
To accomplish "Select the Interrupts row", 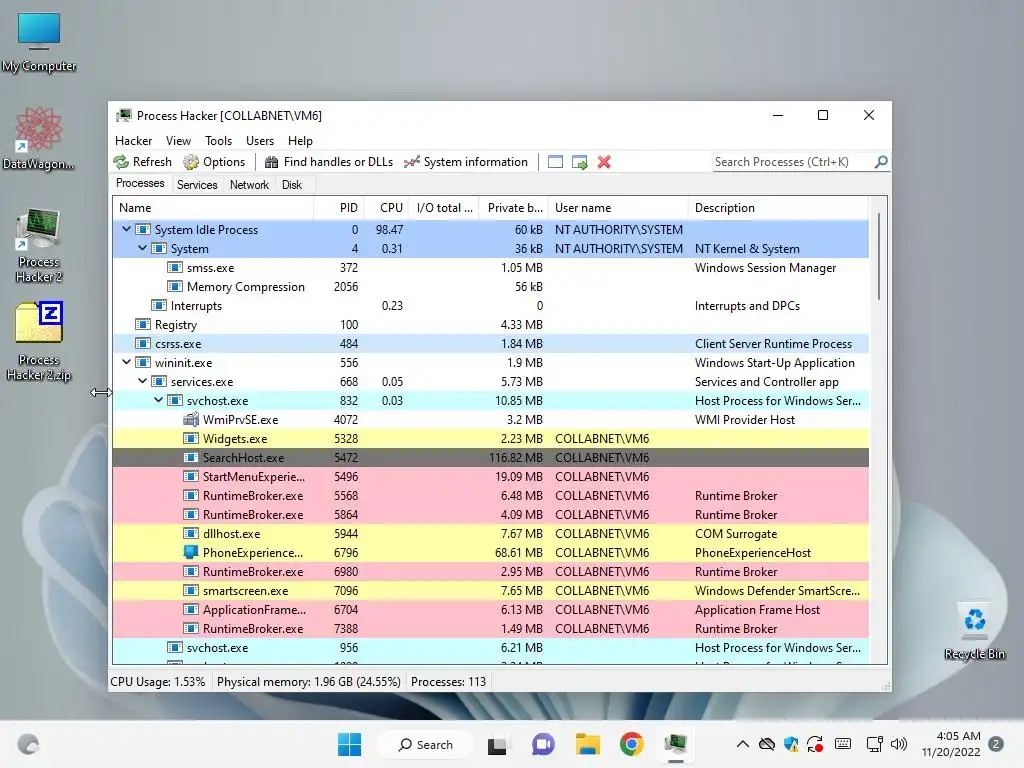I will coord(490,306).
